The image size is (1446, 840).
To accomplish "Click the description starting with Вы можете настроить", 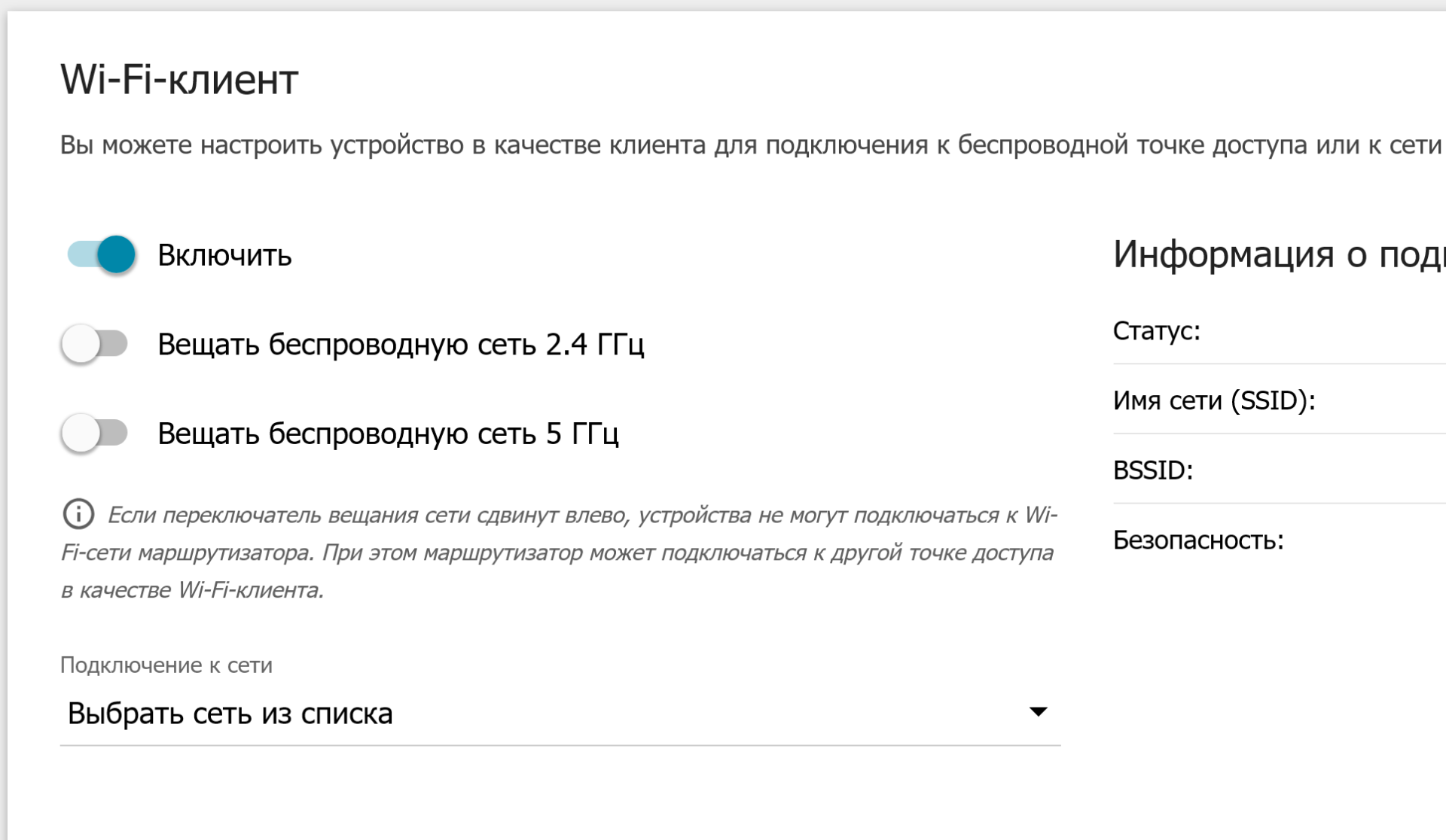I will point(751,145).
